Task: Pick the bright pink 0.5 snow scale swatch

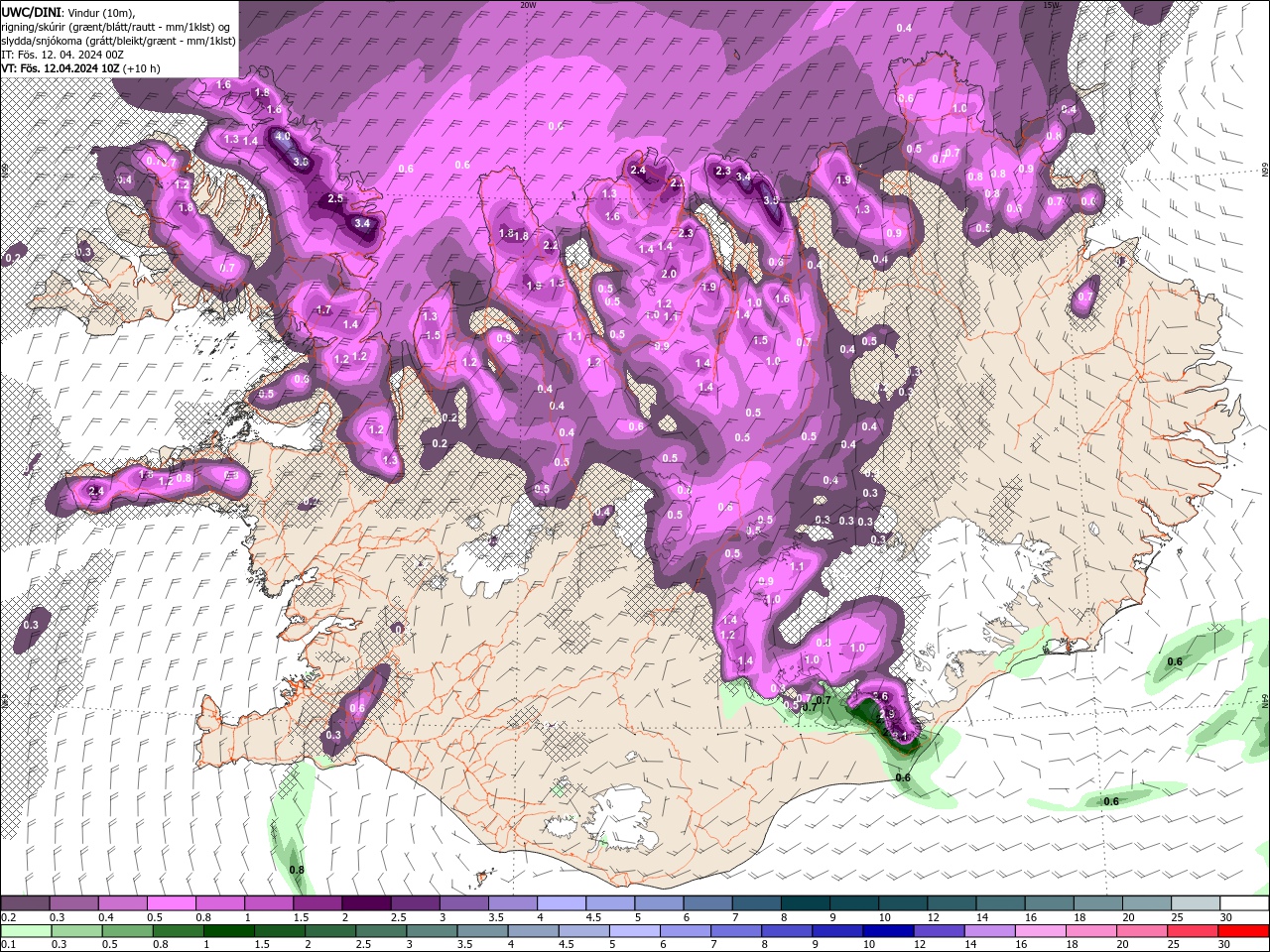Action: tap(171, 903)
